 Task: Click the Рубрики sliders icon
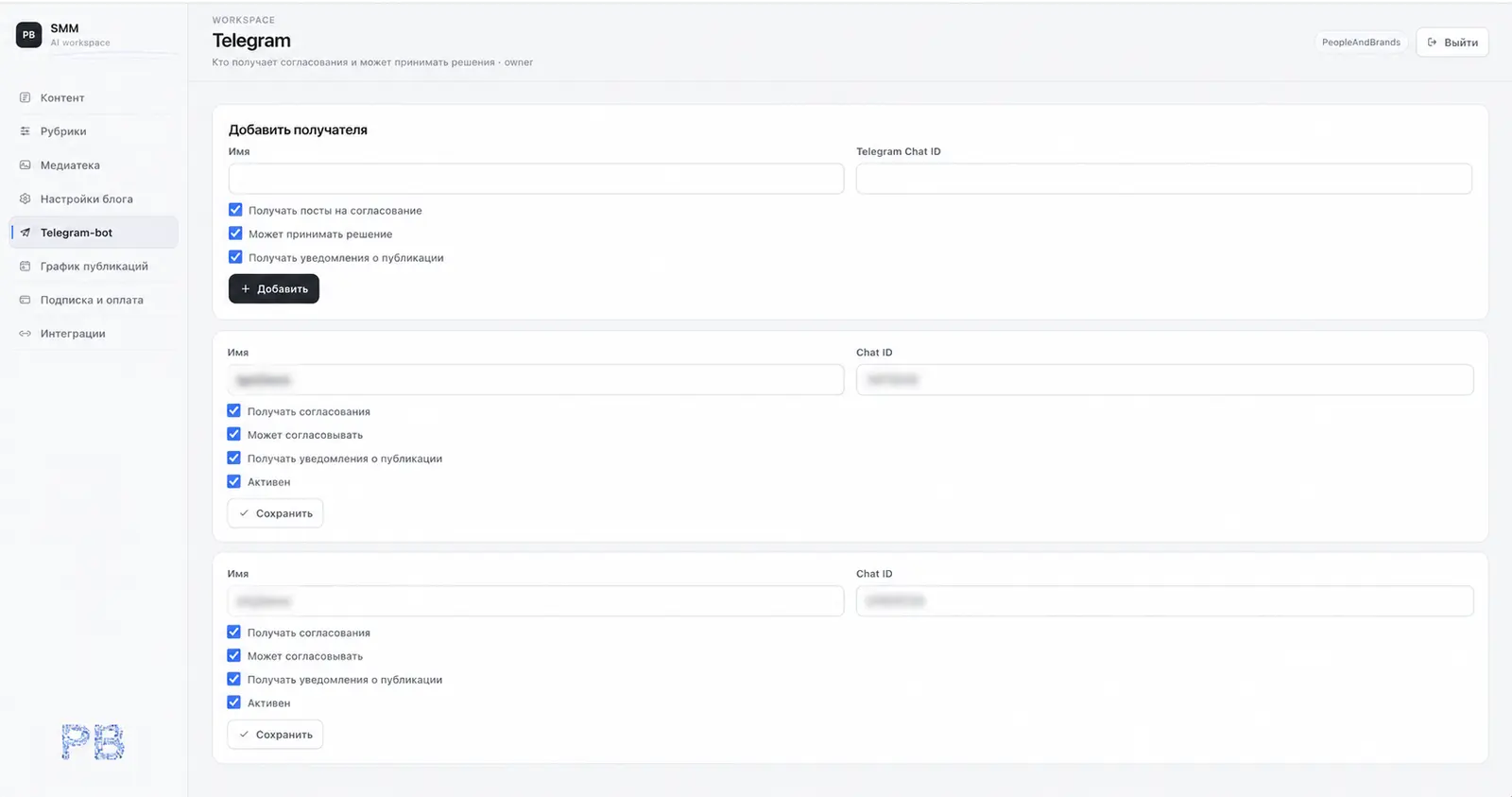tap(26, 131)
